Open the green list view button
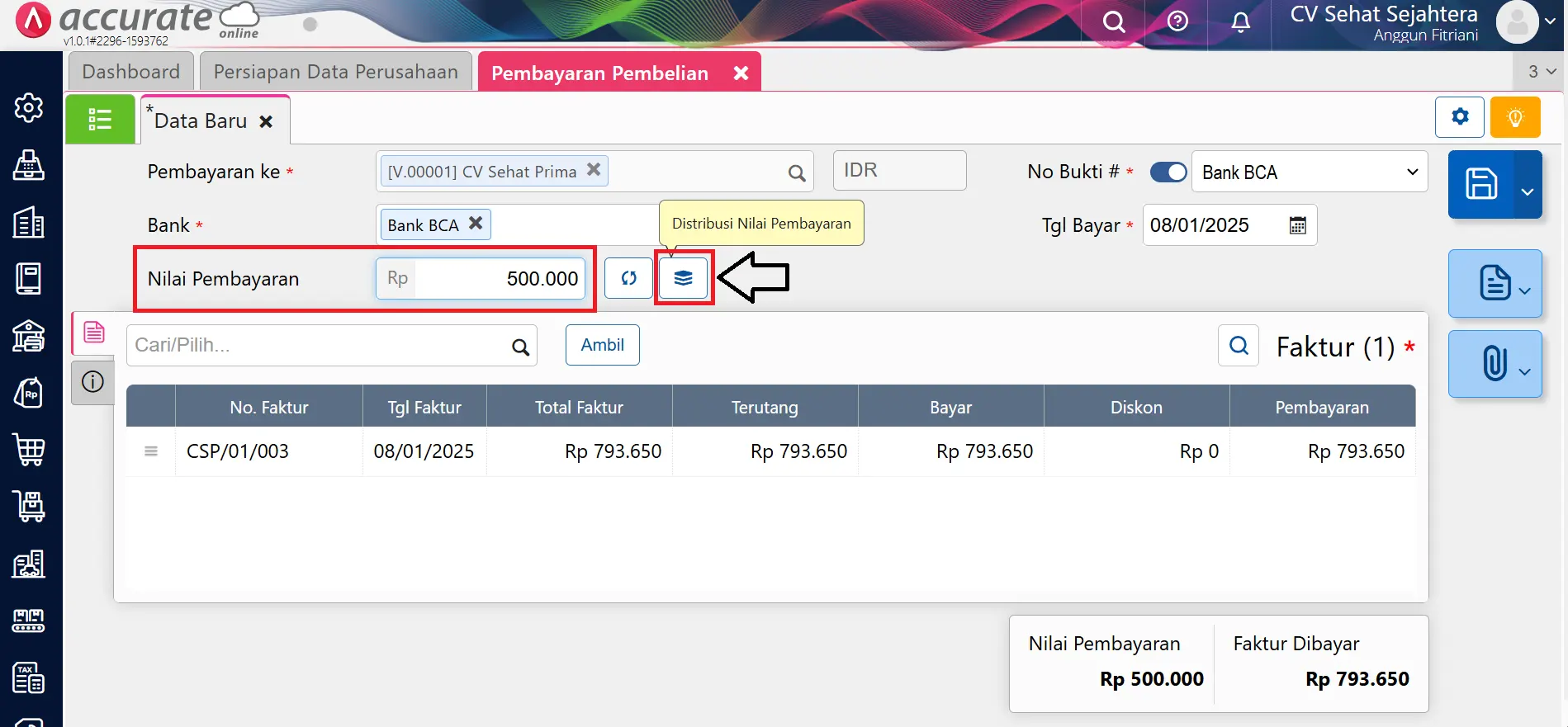This screenshot has height=727, width=1568. tap(100, 120)
